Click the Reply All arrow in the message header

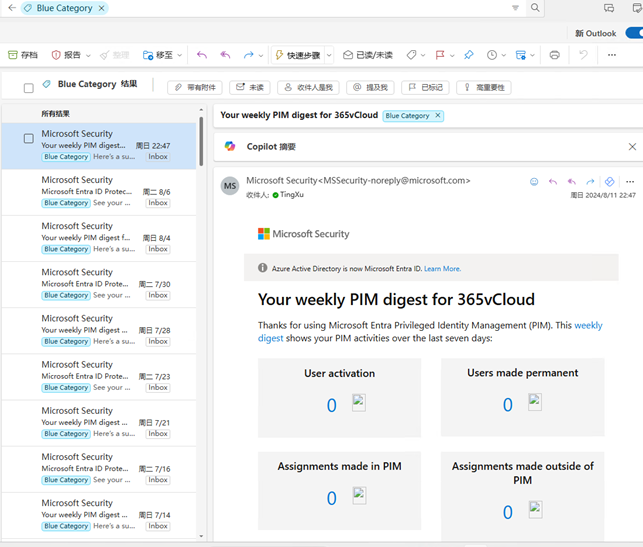click(572, 182)
